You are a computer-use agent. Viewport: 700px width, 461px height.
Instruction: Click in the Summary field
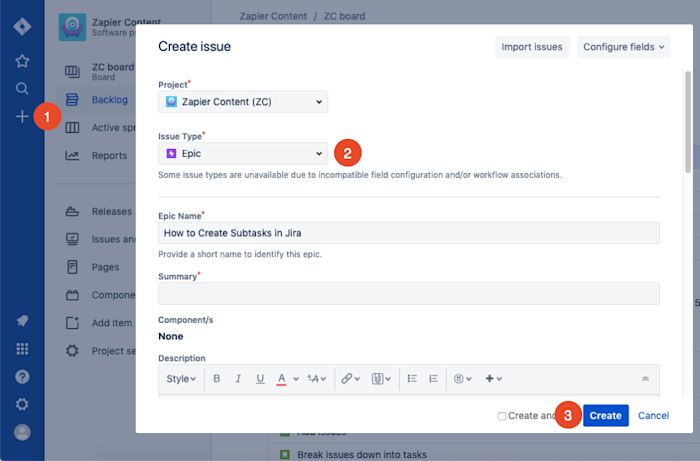(x=408, y=294)
